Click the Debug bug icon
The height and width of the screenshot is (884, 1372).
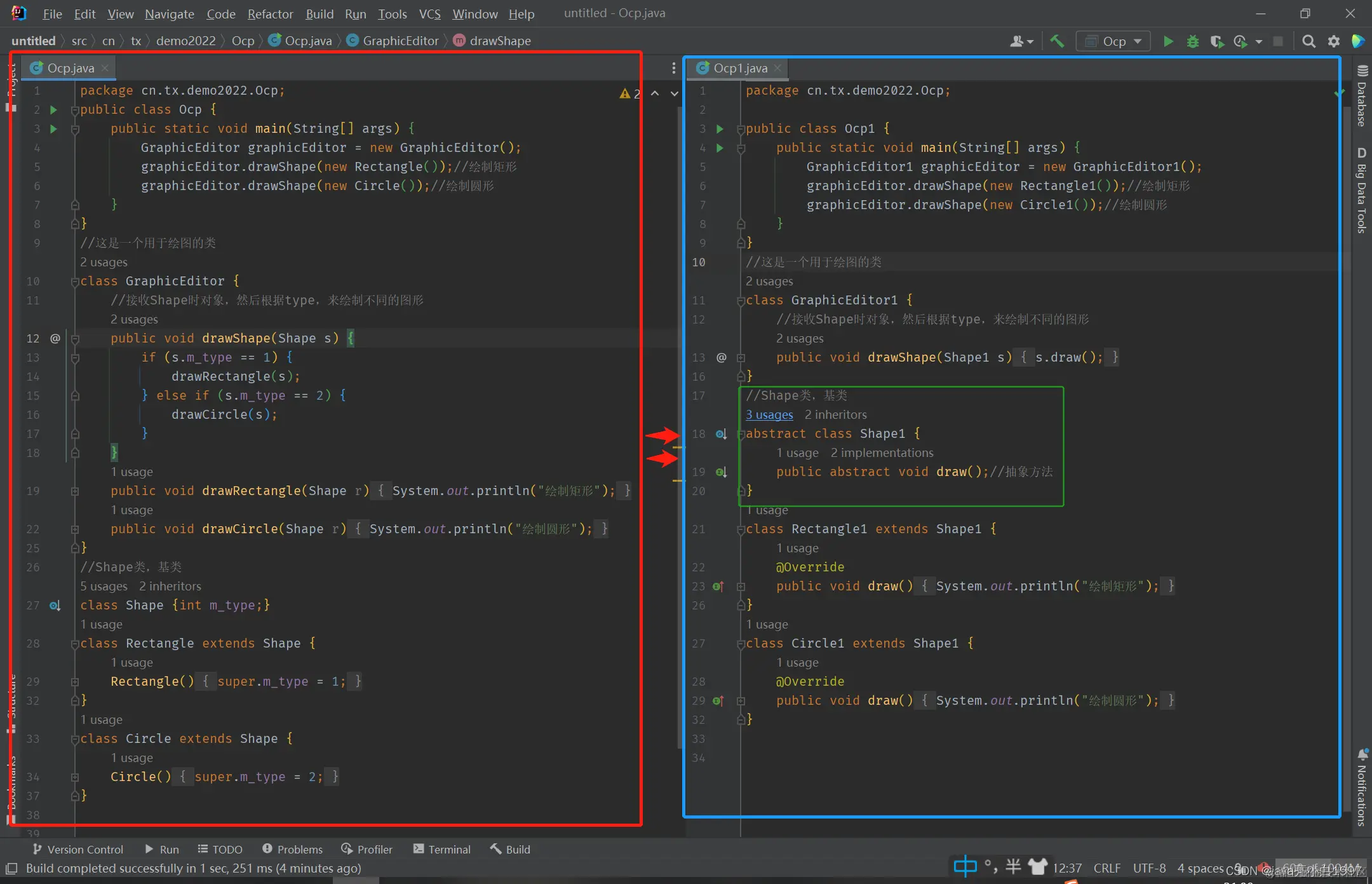(x=1192, y=41)
